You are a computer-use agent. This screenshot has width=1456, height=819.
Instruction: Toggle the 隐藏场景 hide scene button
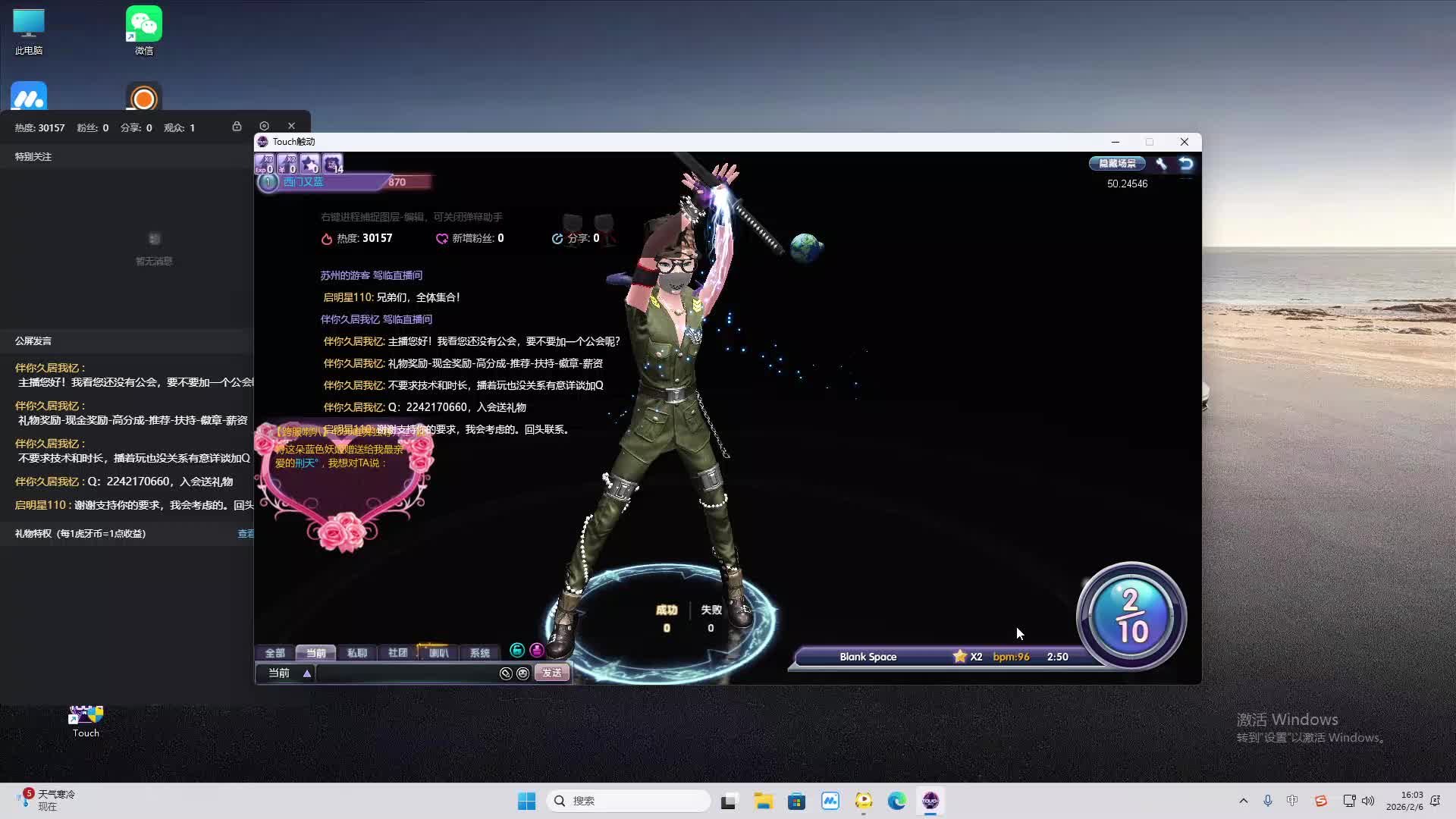(x=1117, y=164)
